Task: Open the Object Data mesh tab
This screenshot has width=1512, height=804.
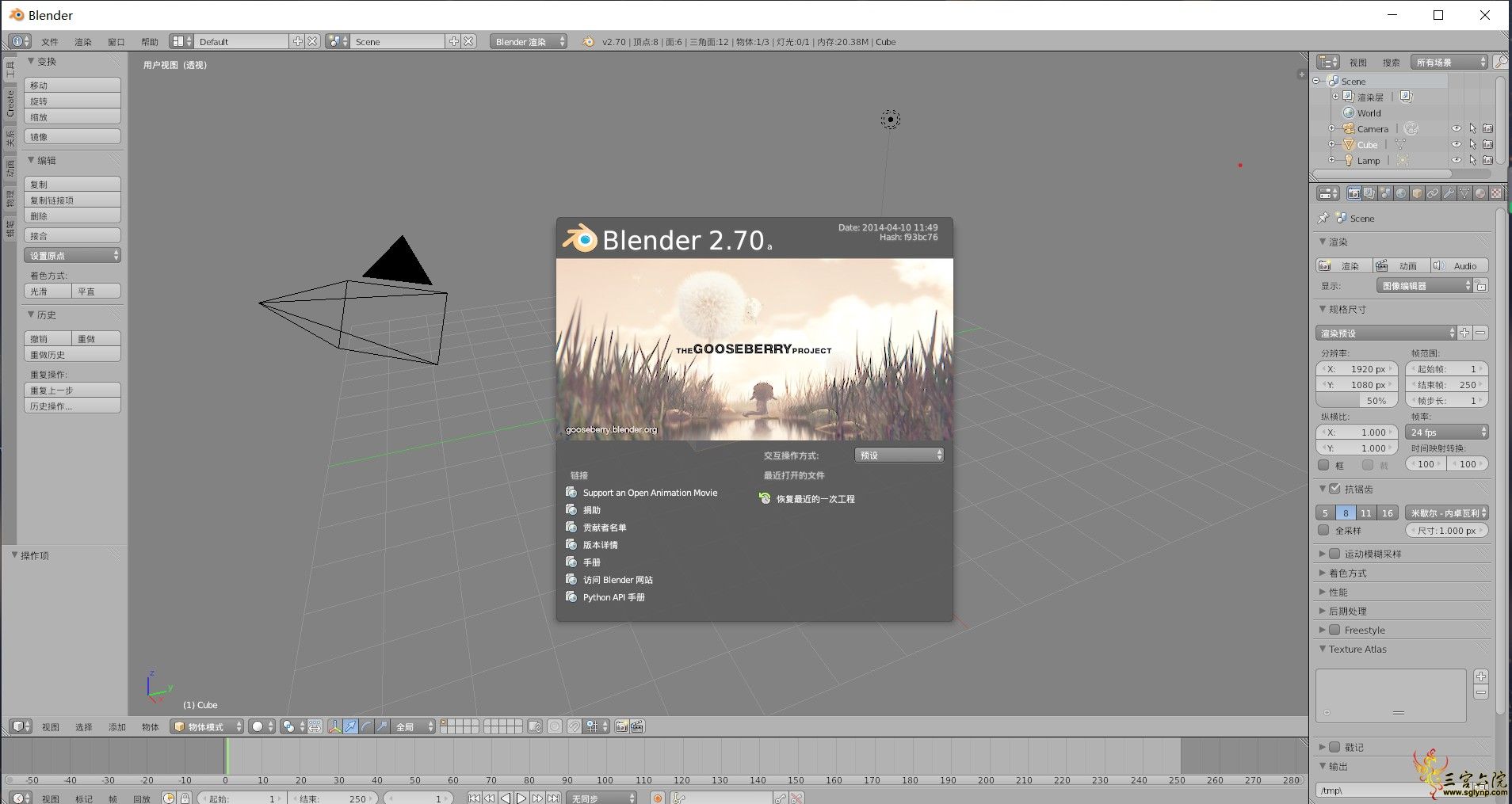Action: pyautogui.click(x=1464, y=193)
